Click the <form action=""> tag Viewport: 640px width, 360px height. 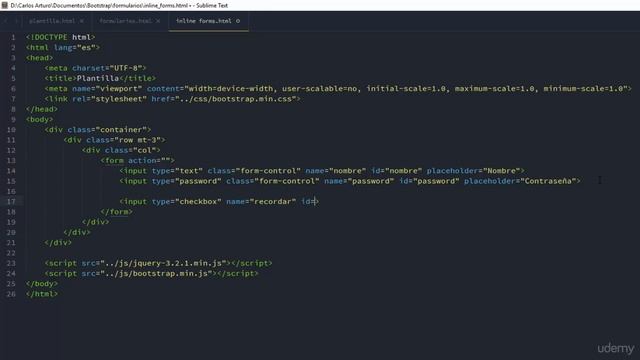tap(137, 160)
